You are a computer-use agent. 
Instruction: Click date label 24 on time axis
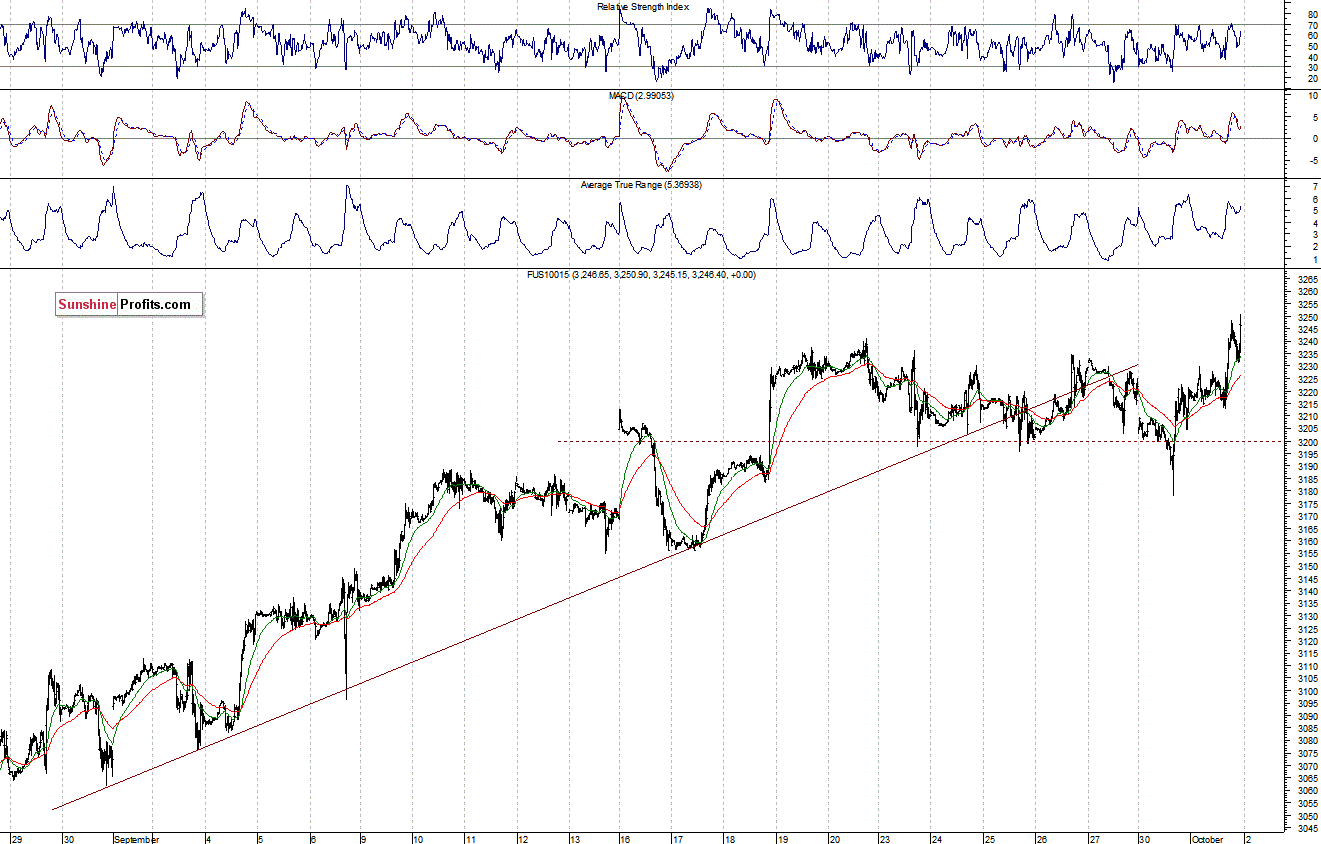(x=938, y=839)
